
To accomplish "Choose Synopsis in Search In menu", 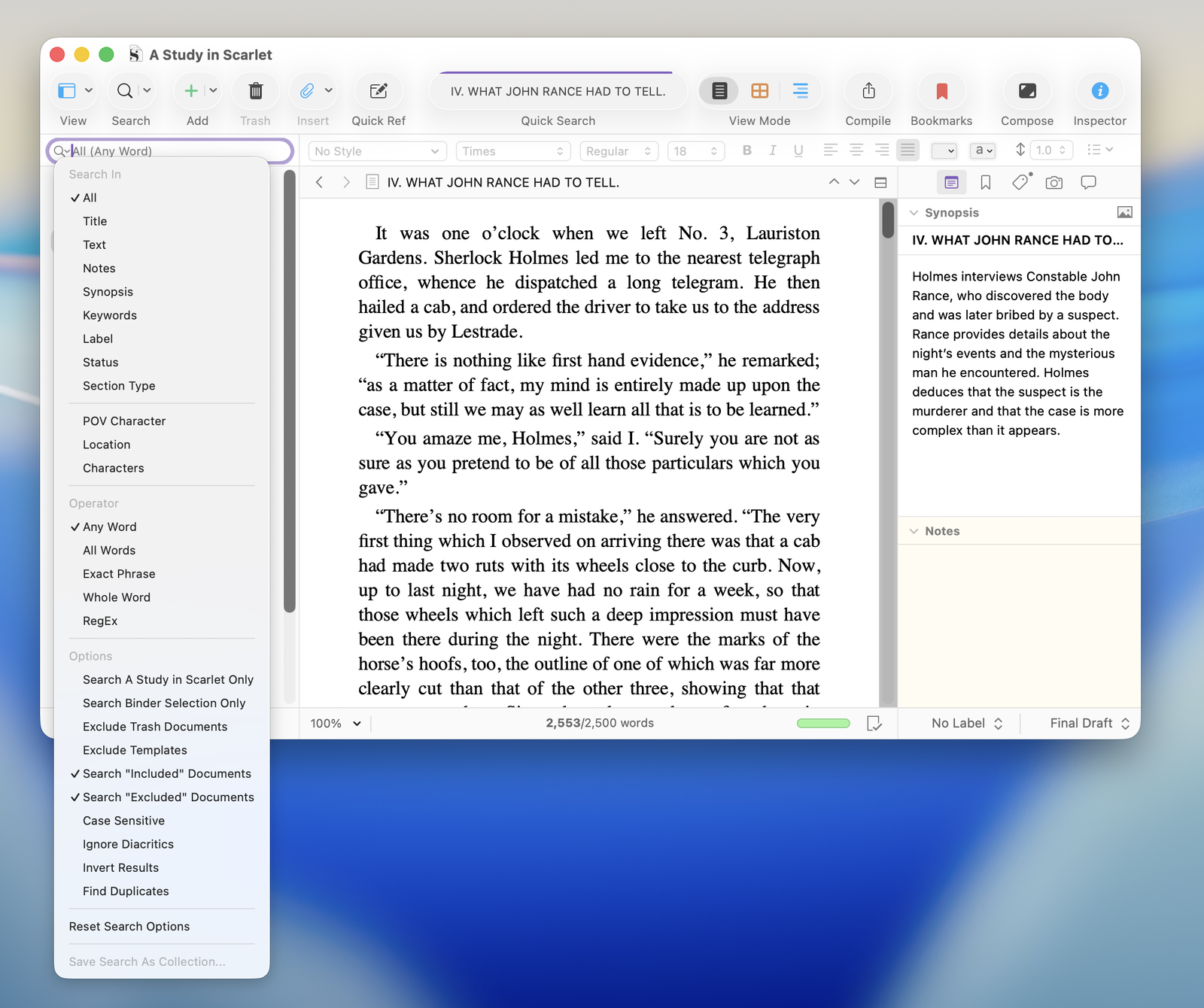I will point(108,292).
